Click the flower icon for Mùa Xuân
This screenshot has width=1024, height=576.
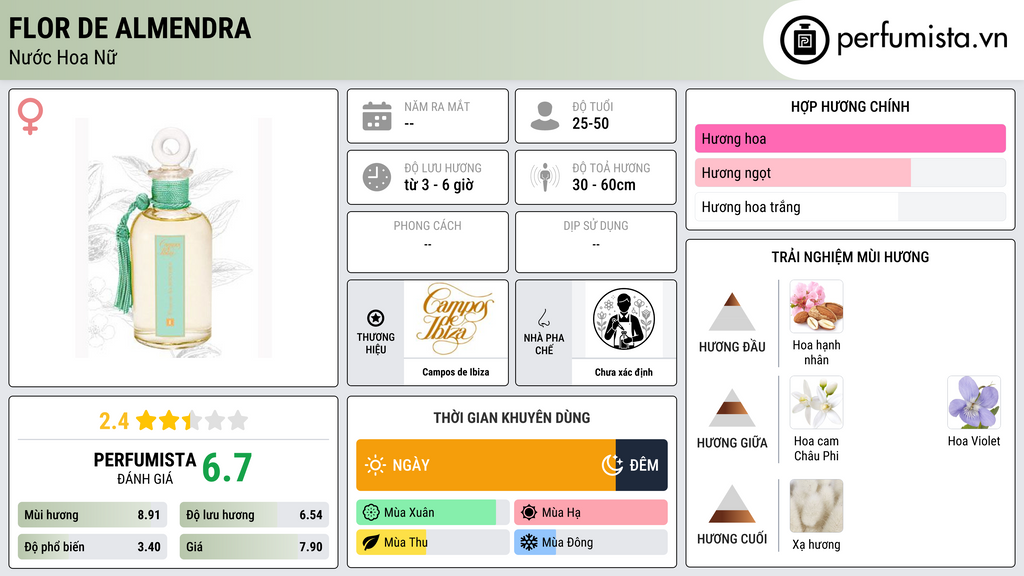tap(370, 513)
